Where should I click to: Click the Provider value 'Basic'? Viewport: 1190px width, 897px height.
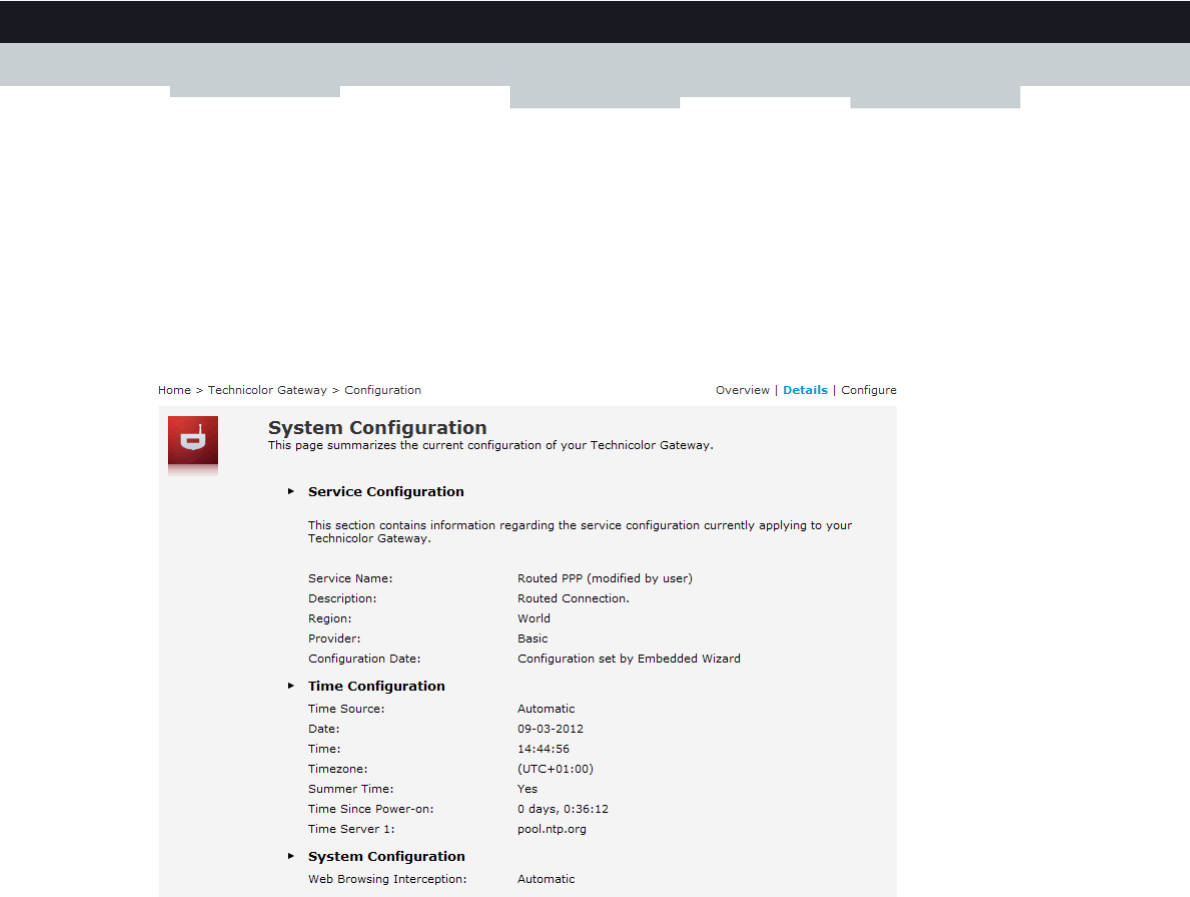point(532,638)
